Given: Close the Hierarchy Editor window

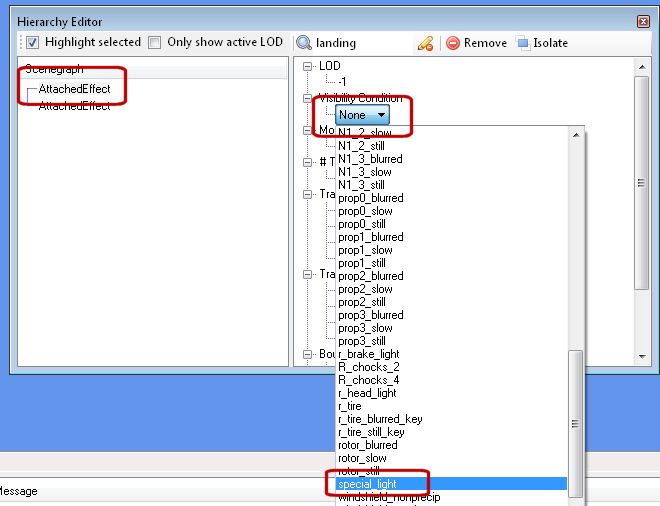Looking at the screenshot, I should pyautogui.click(x=643, y=21).
